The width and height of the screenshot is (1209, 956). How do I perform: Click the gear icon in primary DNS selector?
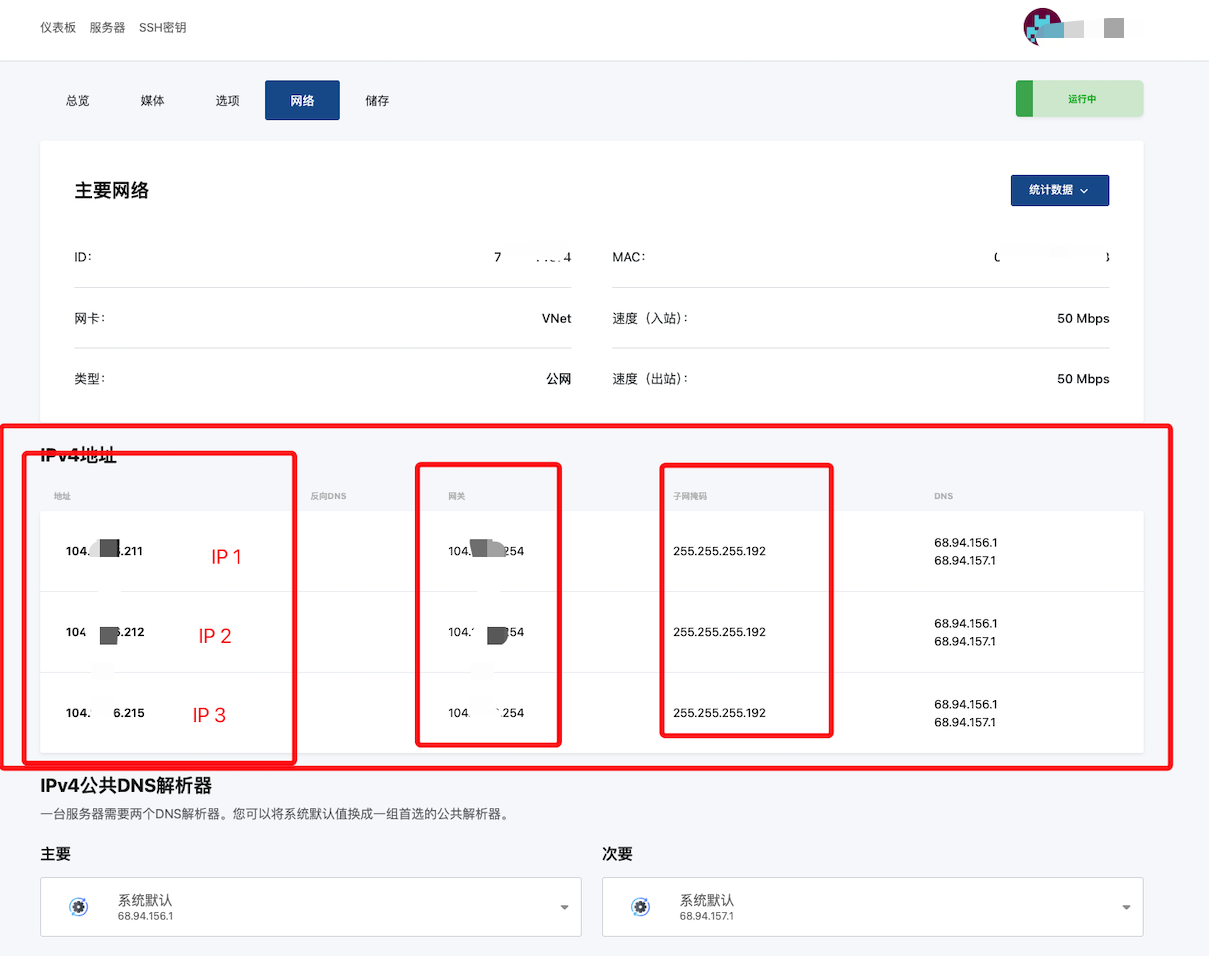[78, 907]
